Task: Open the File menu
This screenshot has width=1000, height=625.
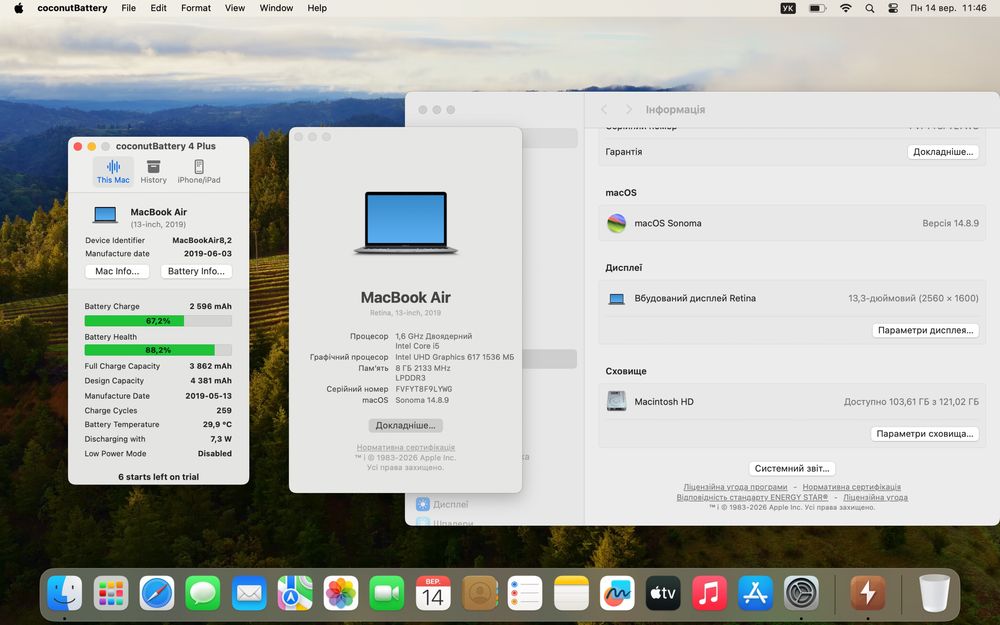Action: click(x=129, y=8)
